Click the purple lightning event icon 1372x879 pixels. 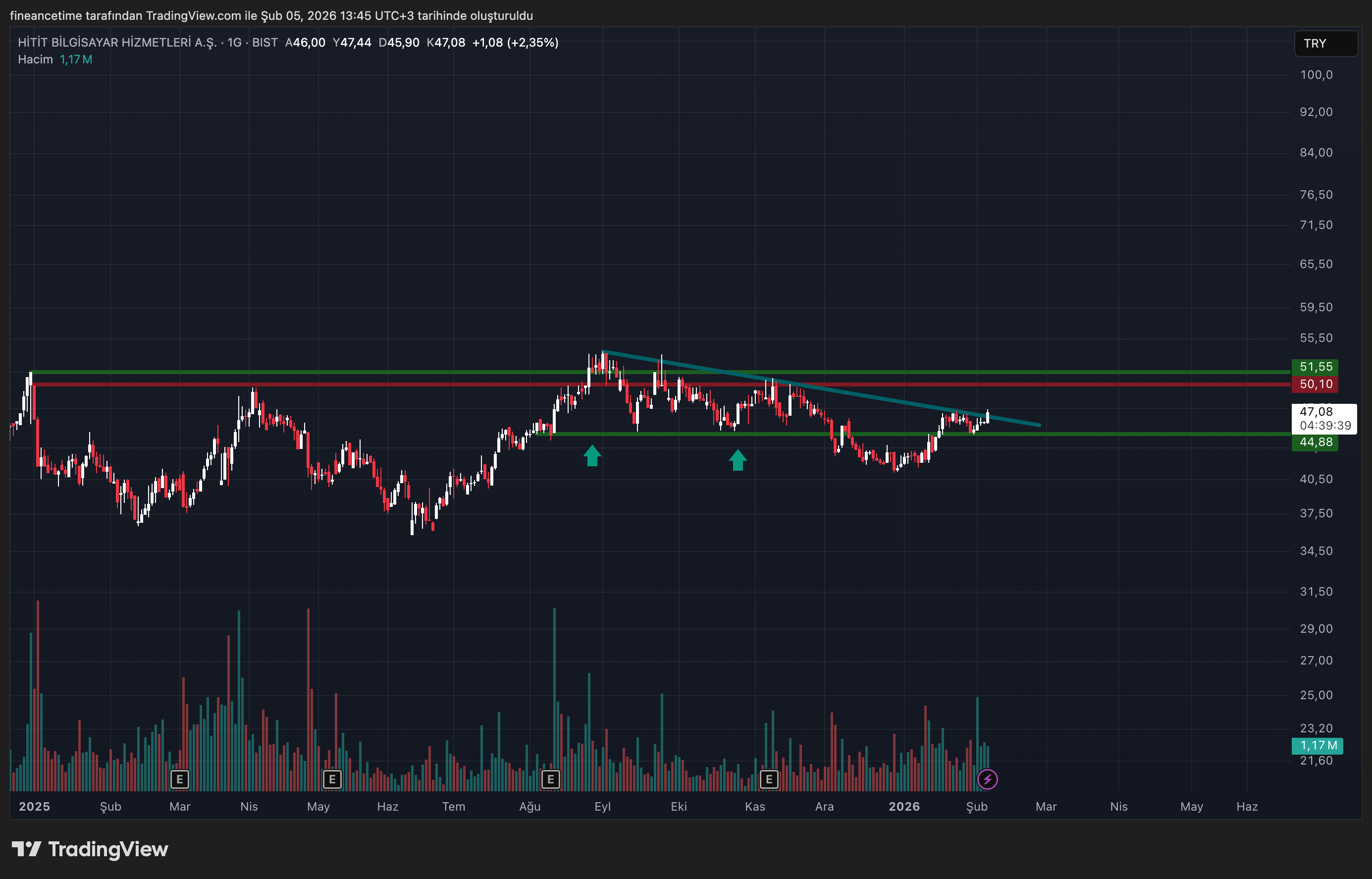[988, 779]
